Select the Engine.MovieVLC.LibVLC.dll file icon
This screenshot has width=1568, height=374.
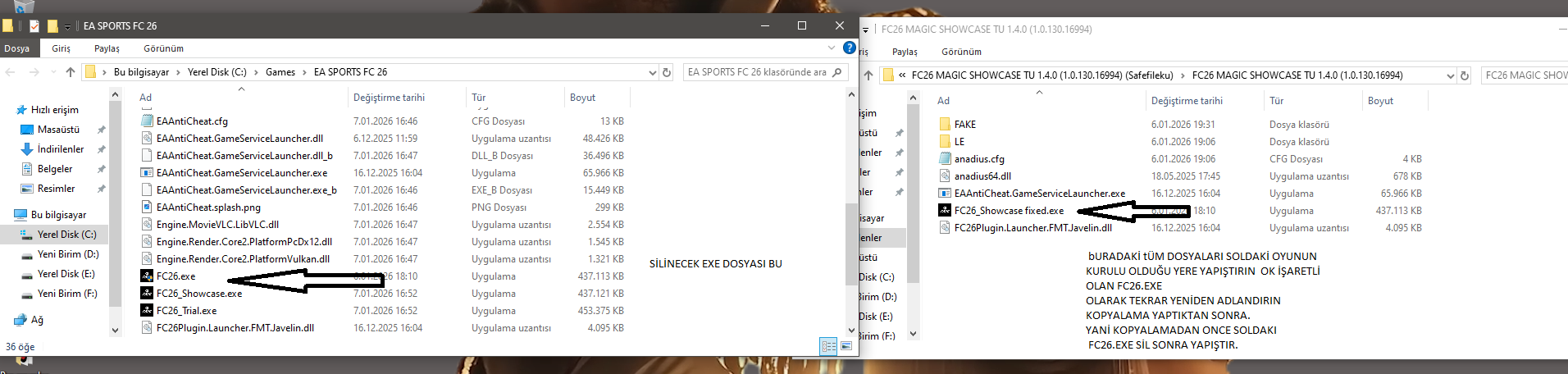(147, 225)
